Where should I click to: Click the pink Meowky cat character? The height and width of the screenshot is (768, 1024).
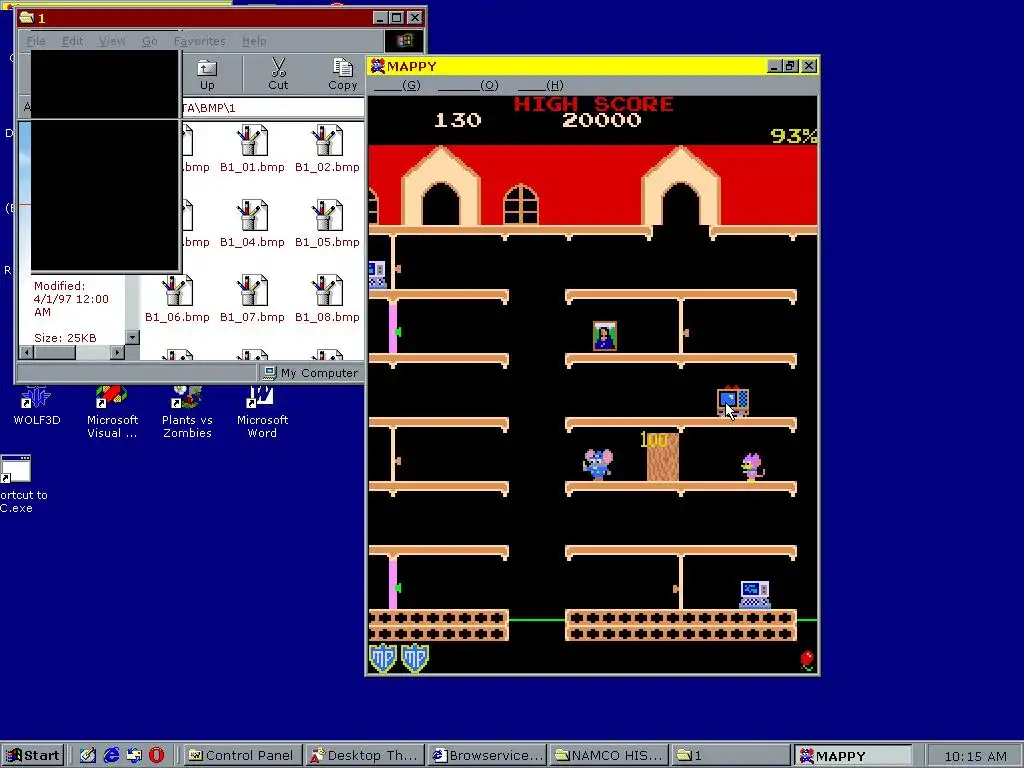point(752,467)
